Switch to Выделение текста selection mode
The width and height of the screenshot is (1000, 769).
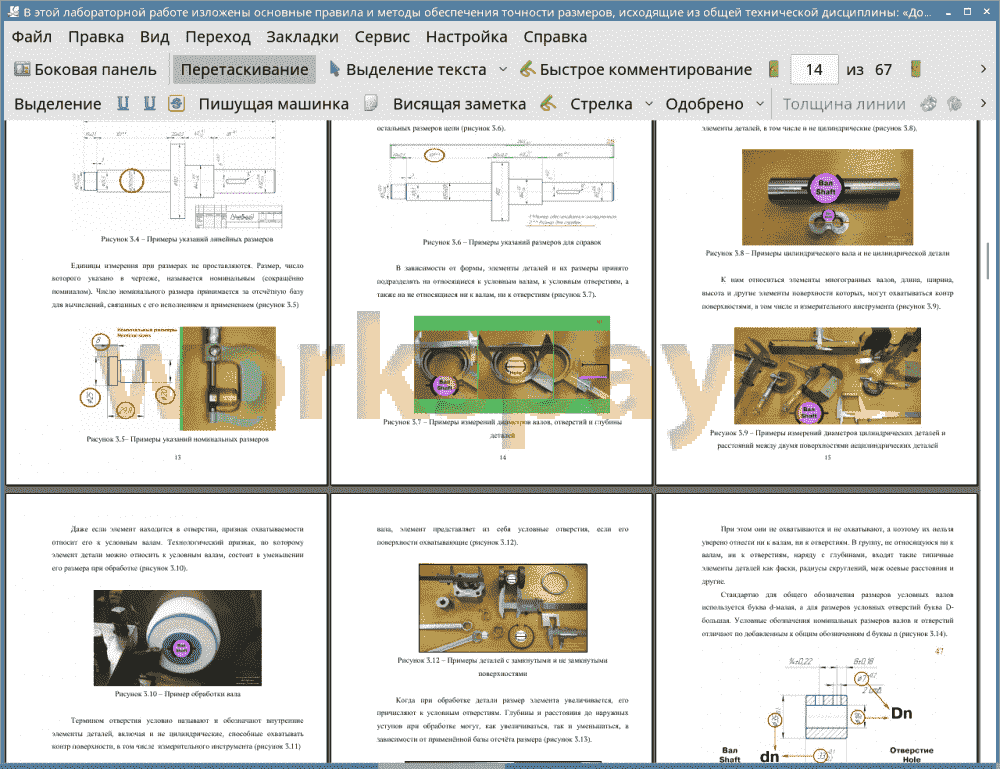point(408,70)
